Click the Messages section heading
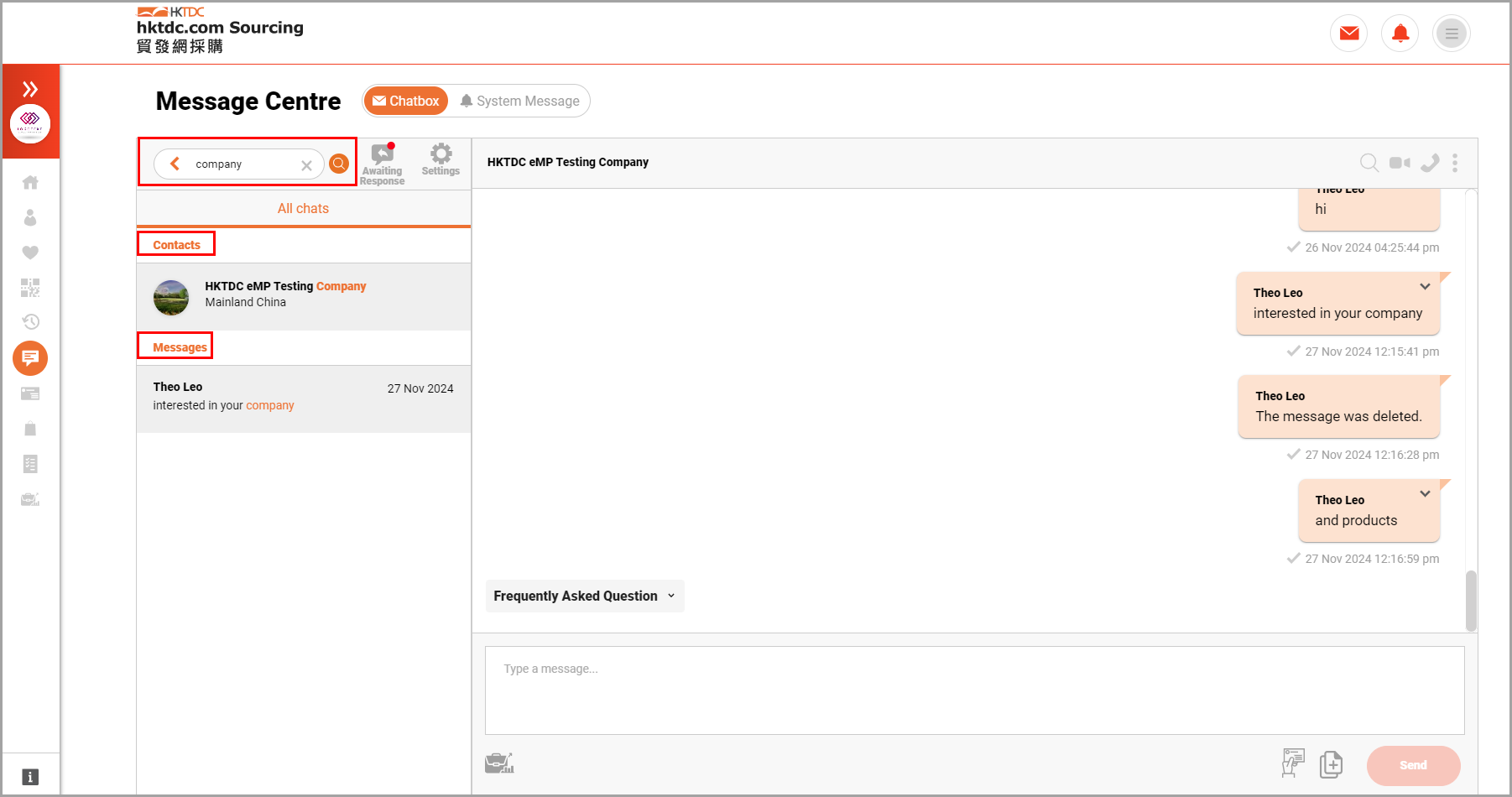 pyautogui.click(x=180, y=347)
